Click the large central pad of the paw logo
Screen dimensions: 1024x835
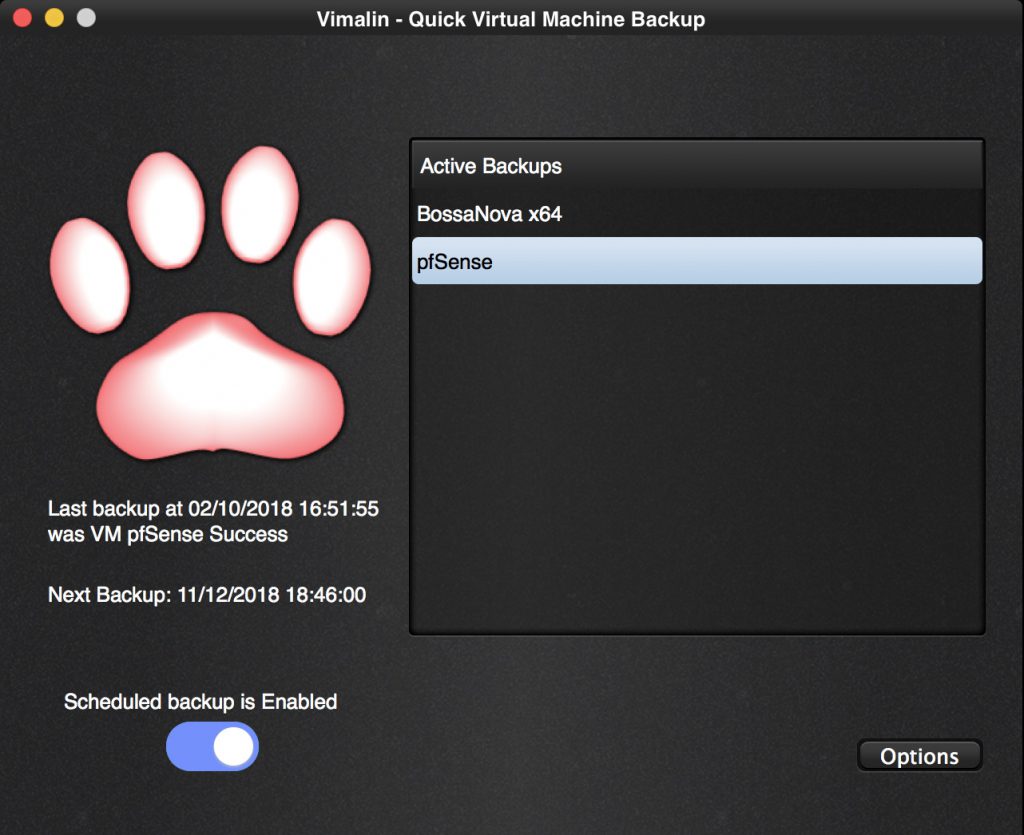point(220,388)
